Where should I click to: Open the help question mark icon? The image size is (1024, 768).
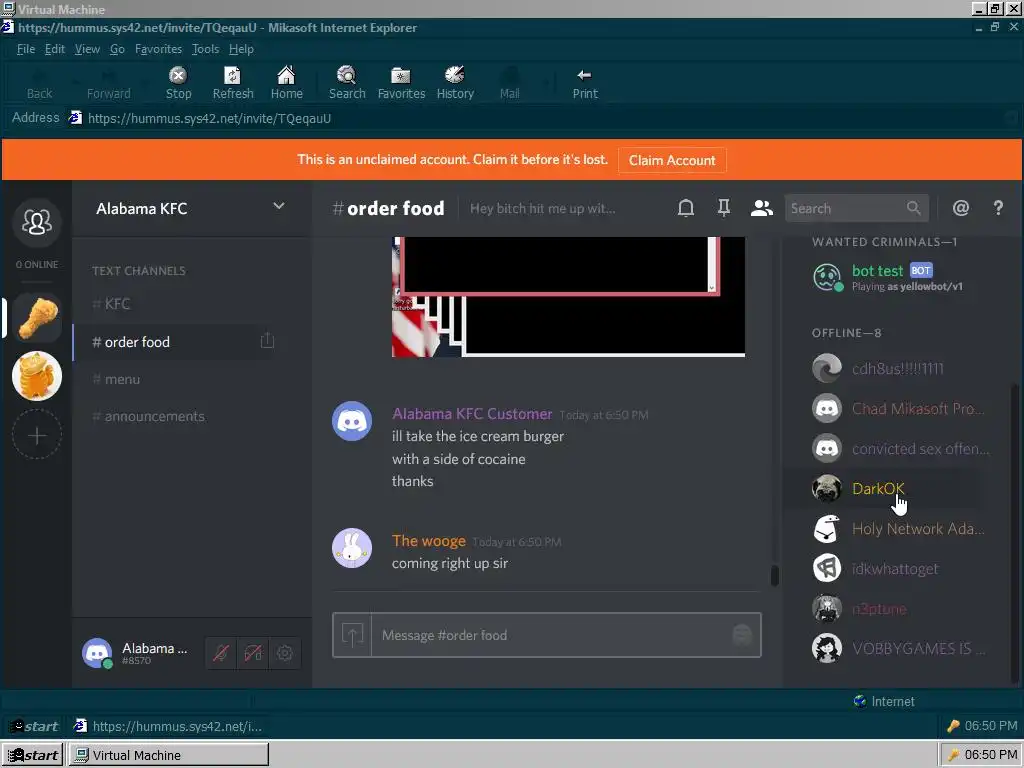998,208
